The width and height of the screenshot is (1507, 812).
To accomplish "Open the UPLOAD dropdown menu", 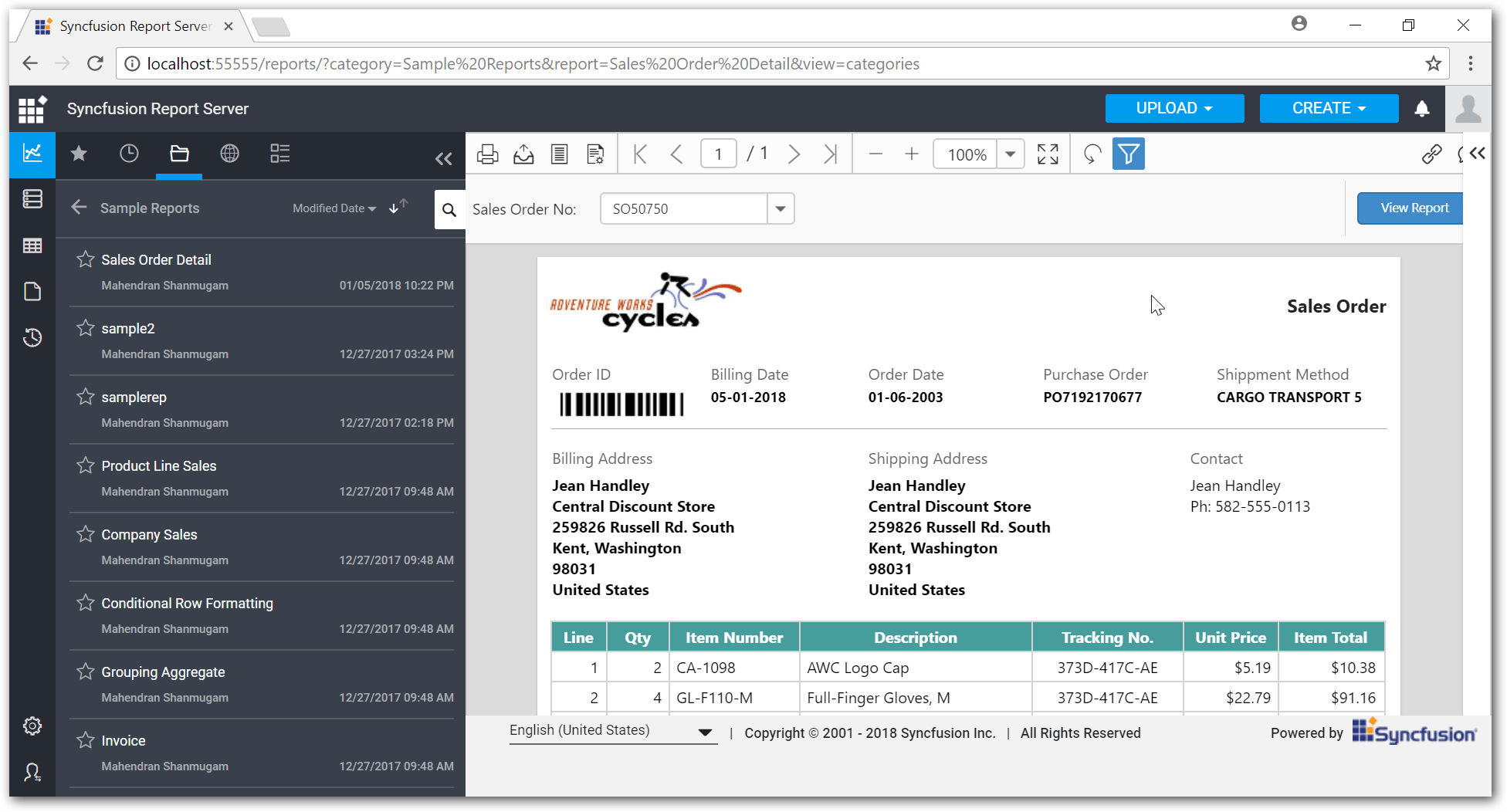I will pos(1174,109).
